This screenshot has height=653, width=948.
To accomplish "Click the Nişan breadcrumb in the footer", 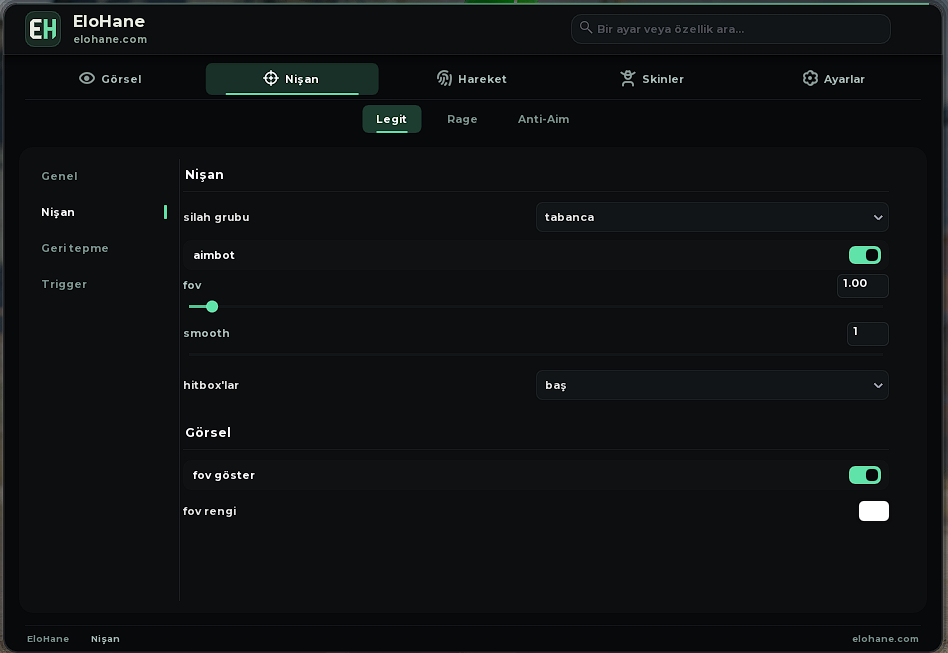I will (105, 639).
